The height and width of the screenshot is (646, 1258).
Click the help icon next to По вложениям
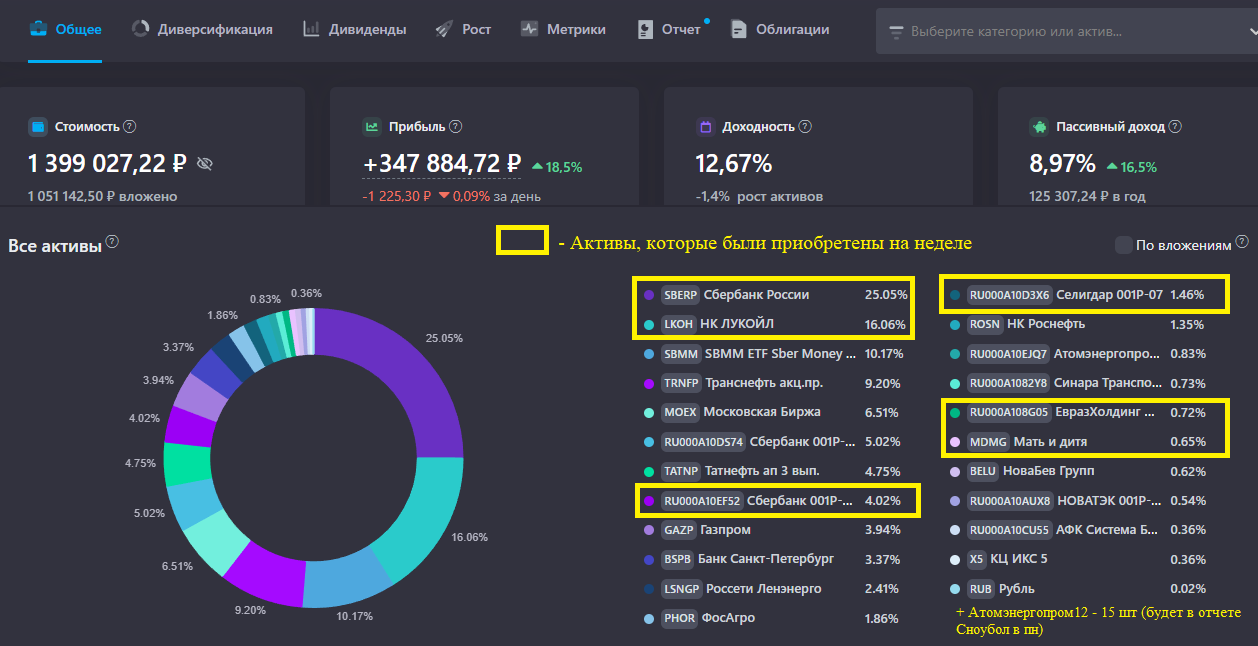[1242, 241]
